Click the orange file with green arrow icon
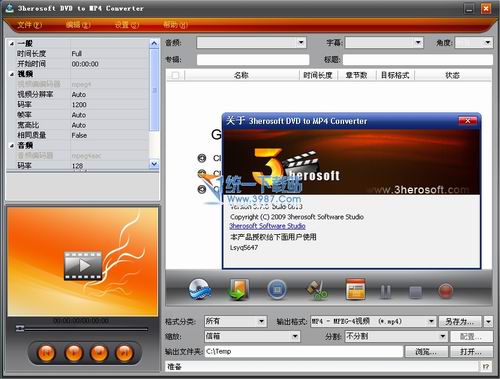Screen dimensions: 500x379 click(x=239, y=289)
